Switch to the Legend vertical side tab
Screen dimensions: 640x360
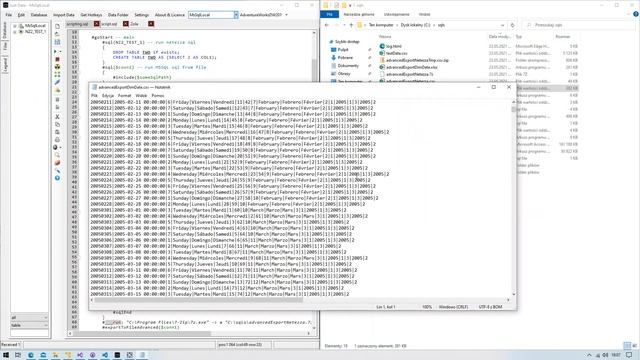5,65
